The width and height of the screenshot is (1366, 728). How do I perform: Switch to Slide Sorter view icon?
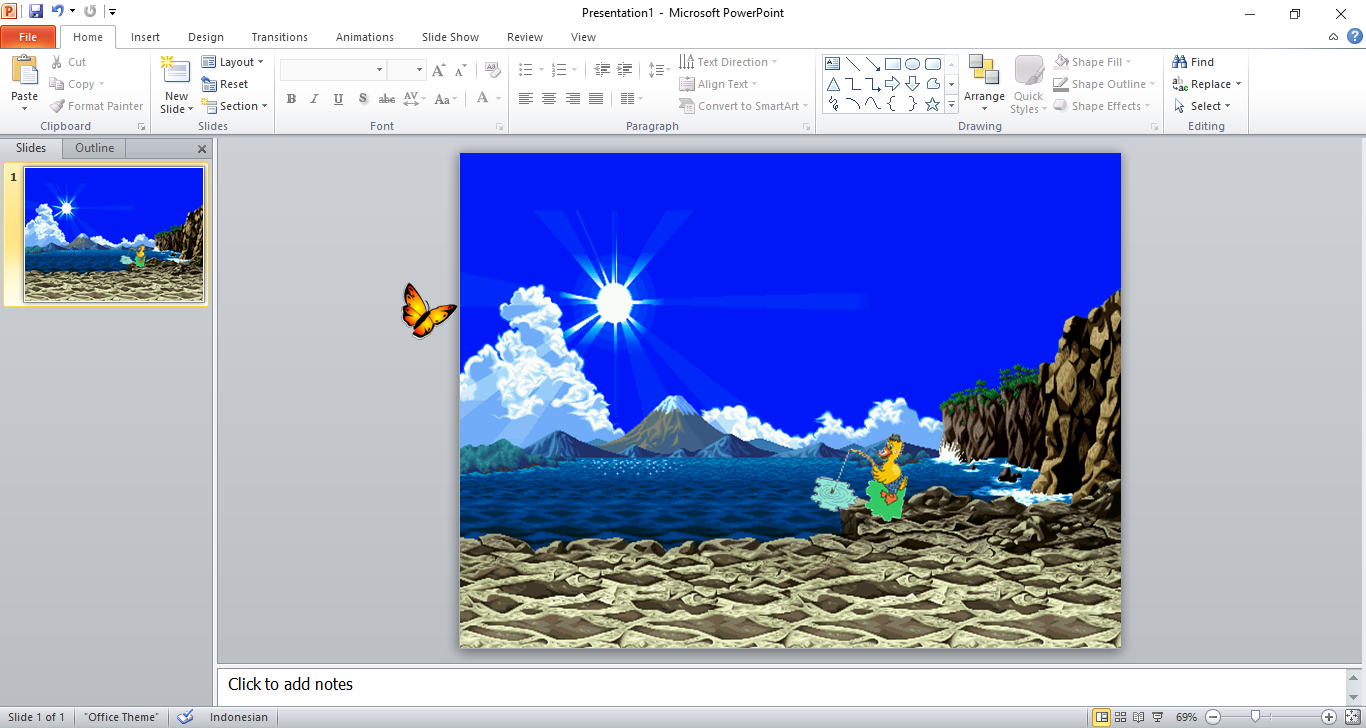[x=1120, y=717]
